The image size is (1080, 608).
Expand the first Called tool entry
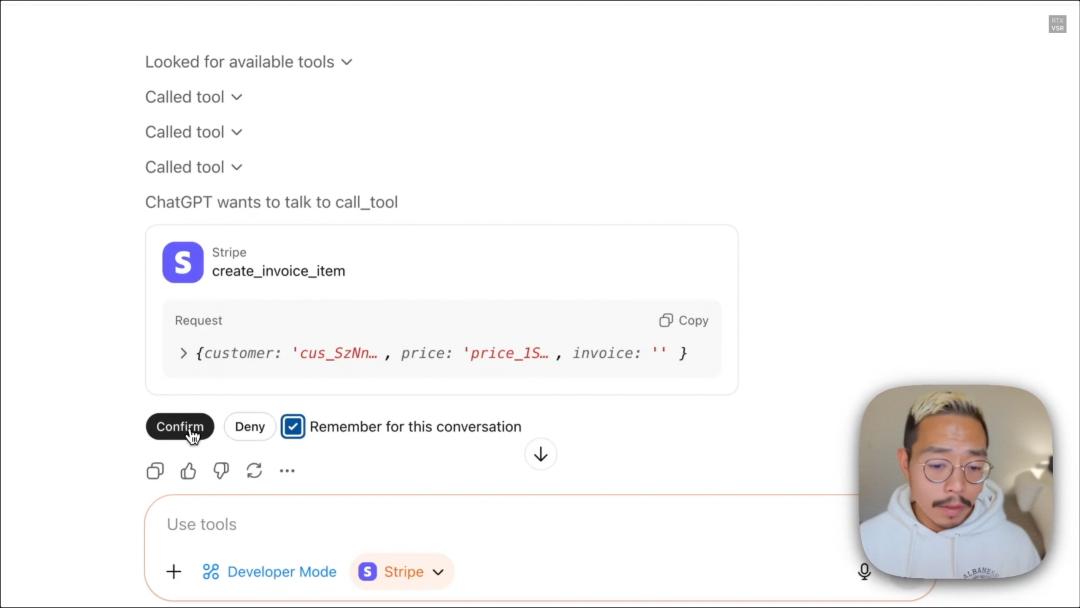pos(194,97)
